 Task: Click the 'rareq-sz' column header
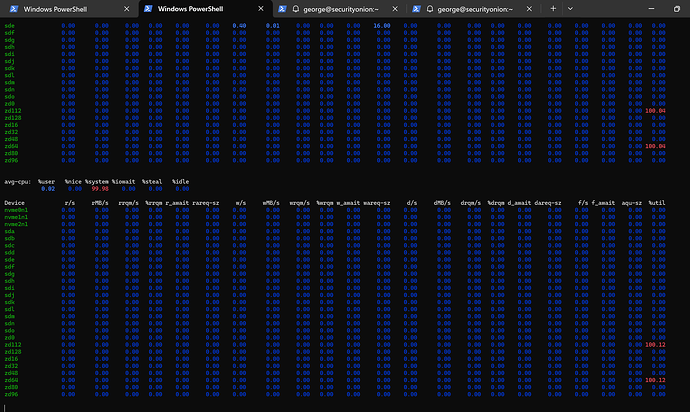coord(206,203)
